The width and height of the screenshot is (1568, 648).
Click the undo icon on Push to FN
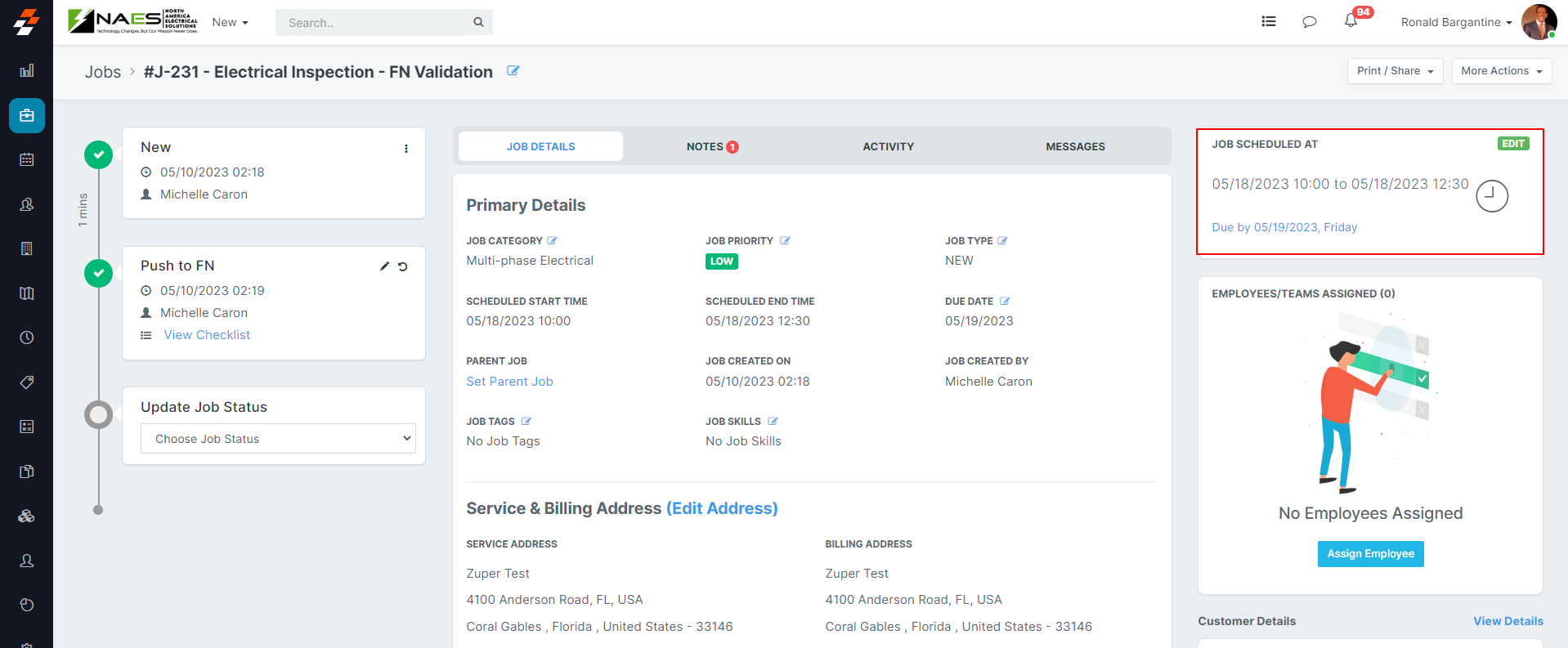point(403,266)
